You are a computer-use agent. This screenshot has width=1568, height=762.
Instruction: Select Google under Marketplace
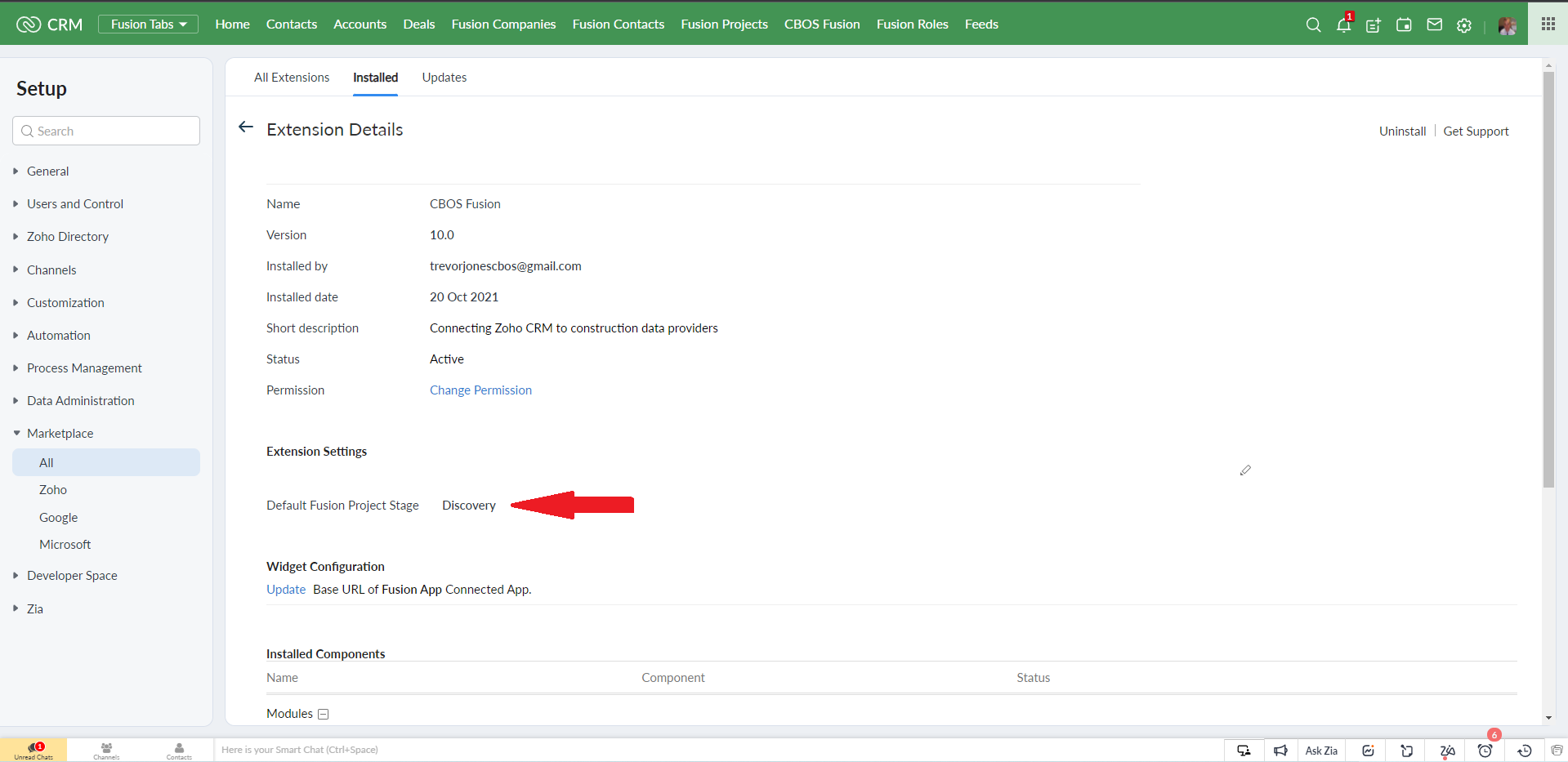pos(59,518)
